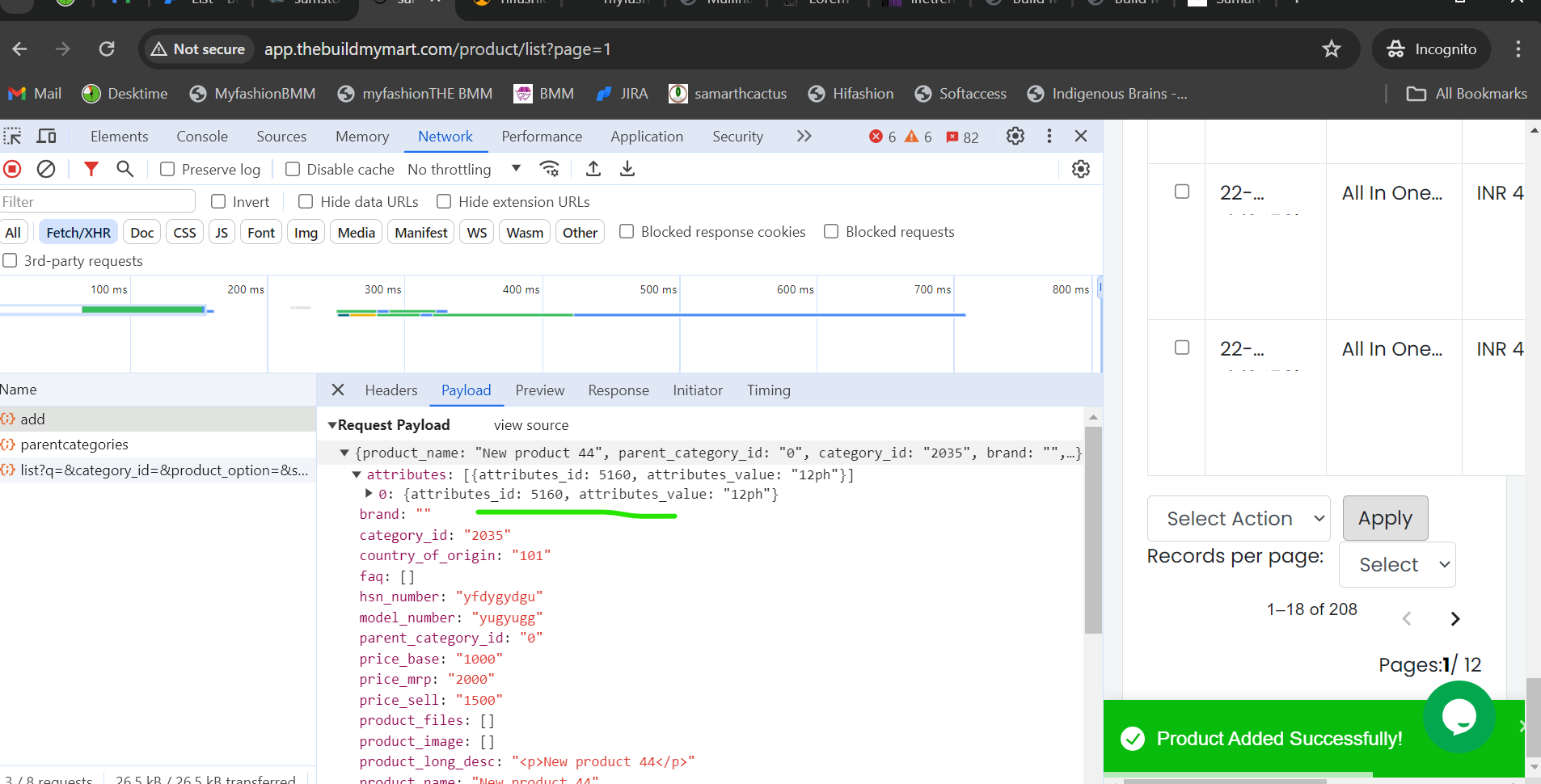Viewport: 1541px width, 784px height.
Task: Click the network Filter text field
Action: 97,201
